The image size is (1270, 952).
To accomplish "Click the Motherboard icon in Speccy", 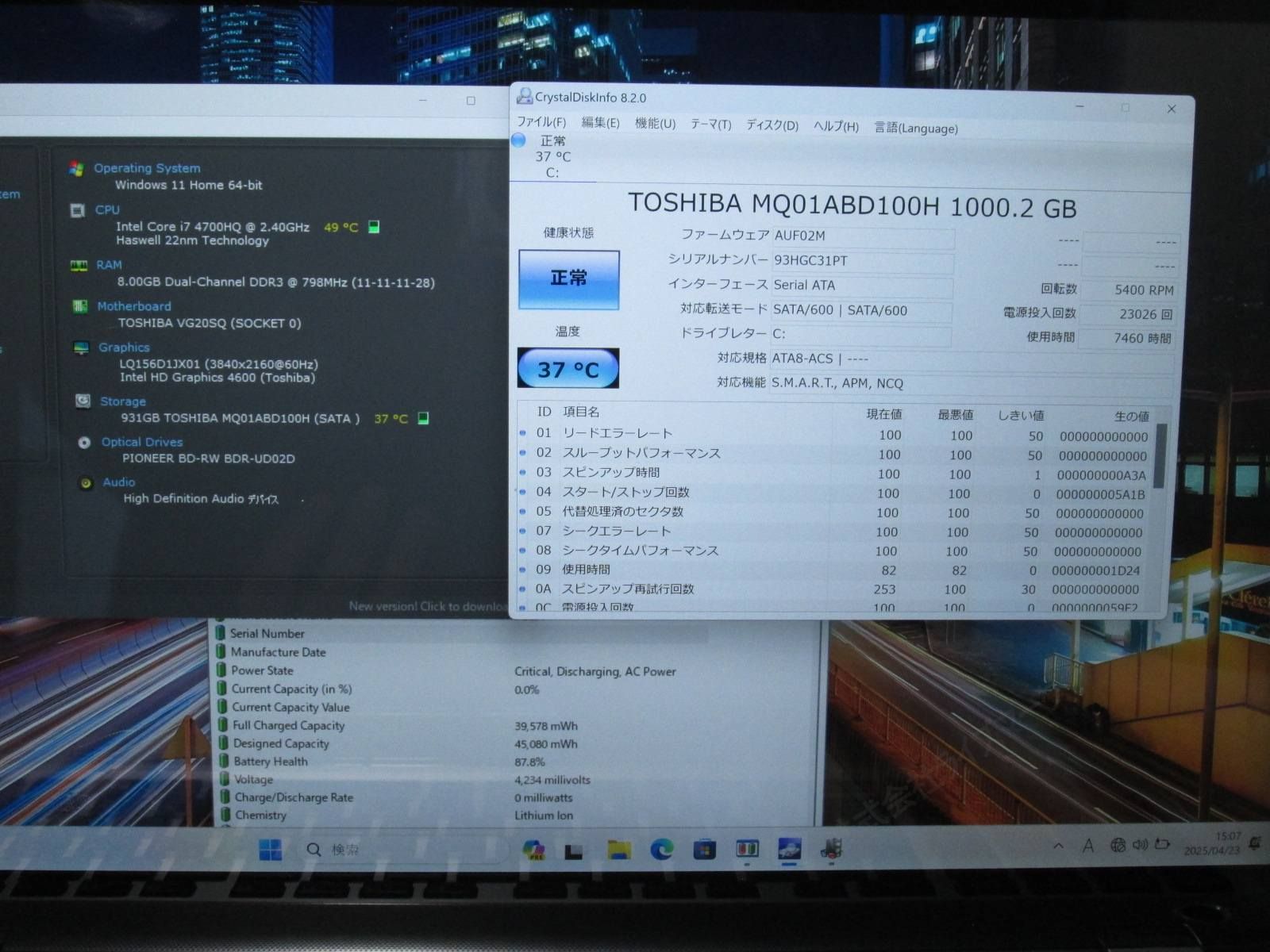I will [79, 306].
